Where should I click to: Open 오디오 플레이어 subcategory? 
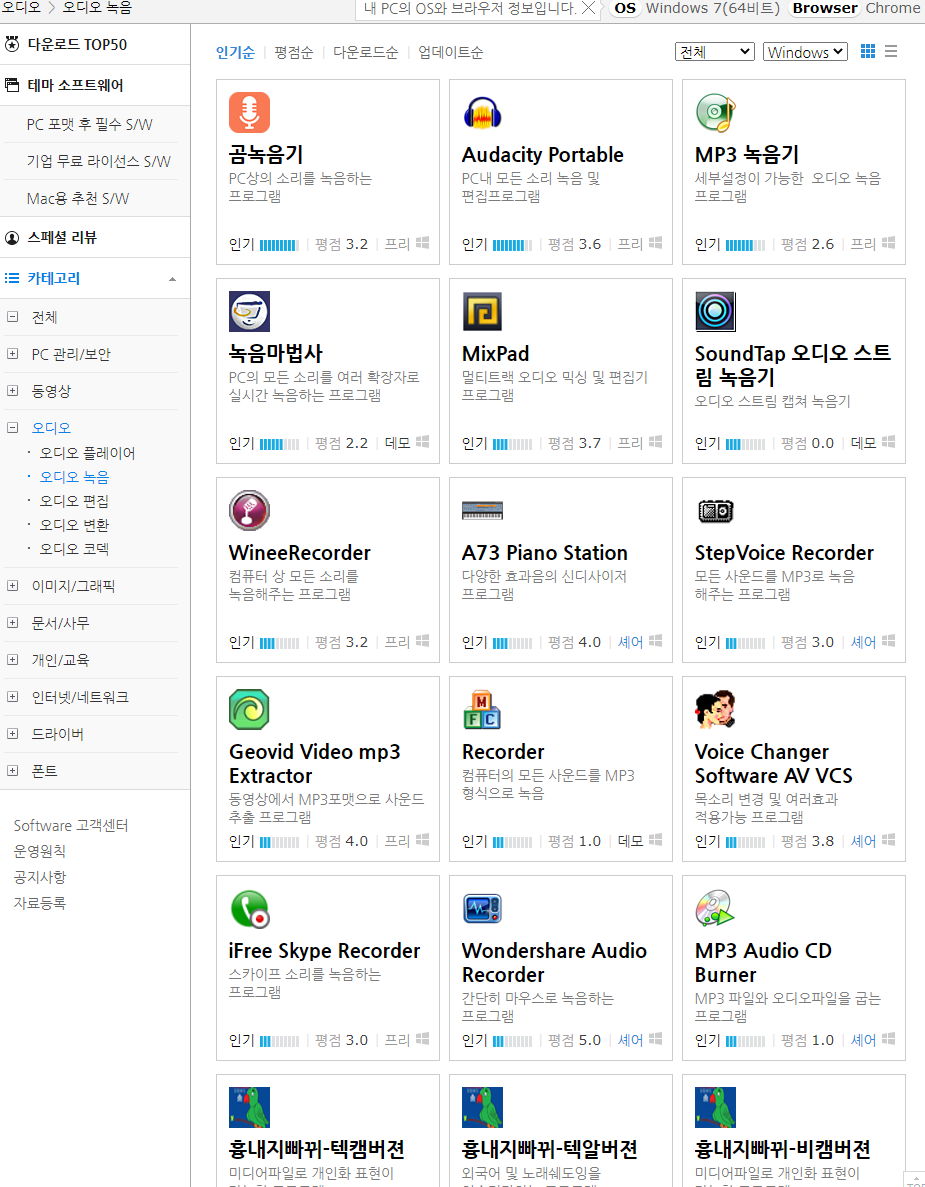coord(87,453)
